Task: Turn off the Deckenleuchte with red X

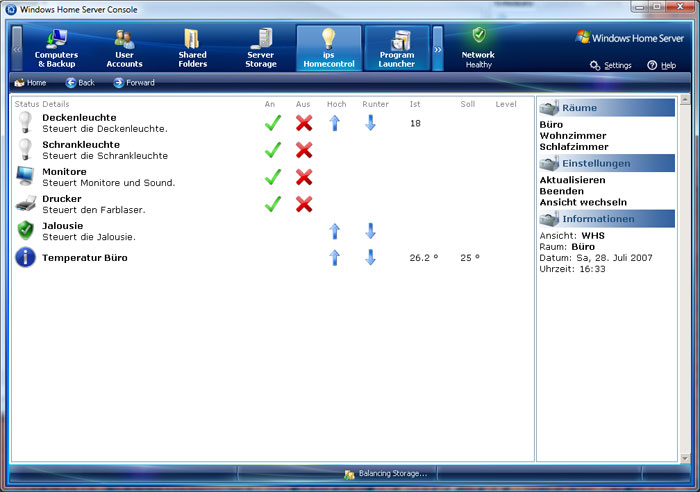Action: (304, 123)
